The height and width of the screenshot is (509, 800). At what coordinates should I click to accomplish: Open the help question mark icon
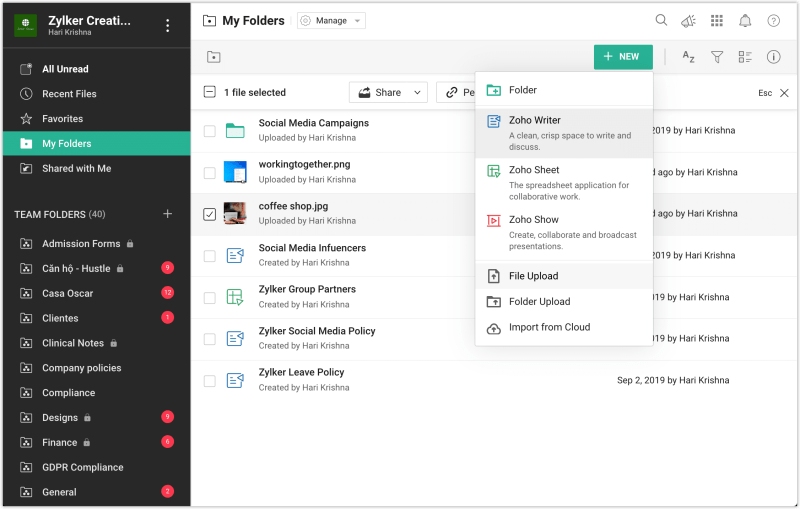[773, 20]
